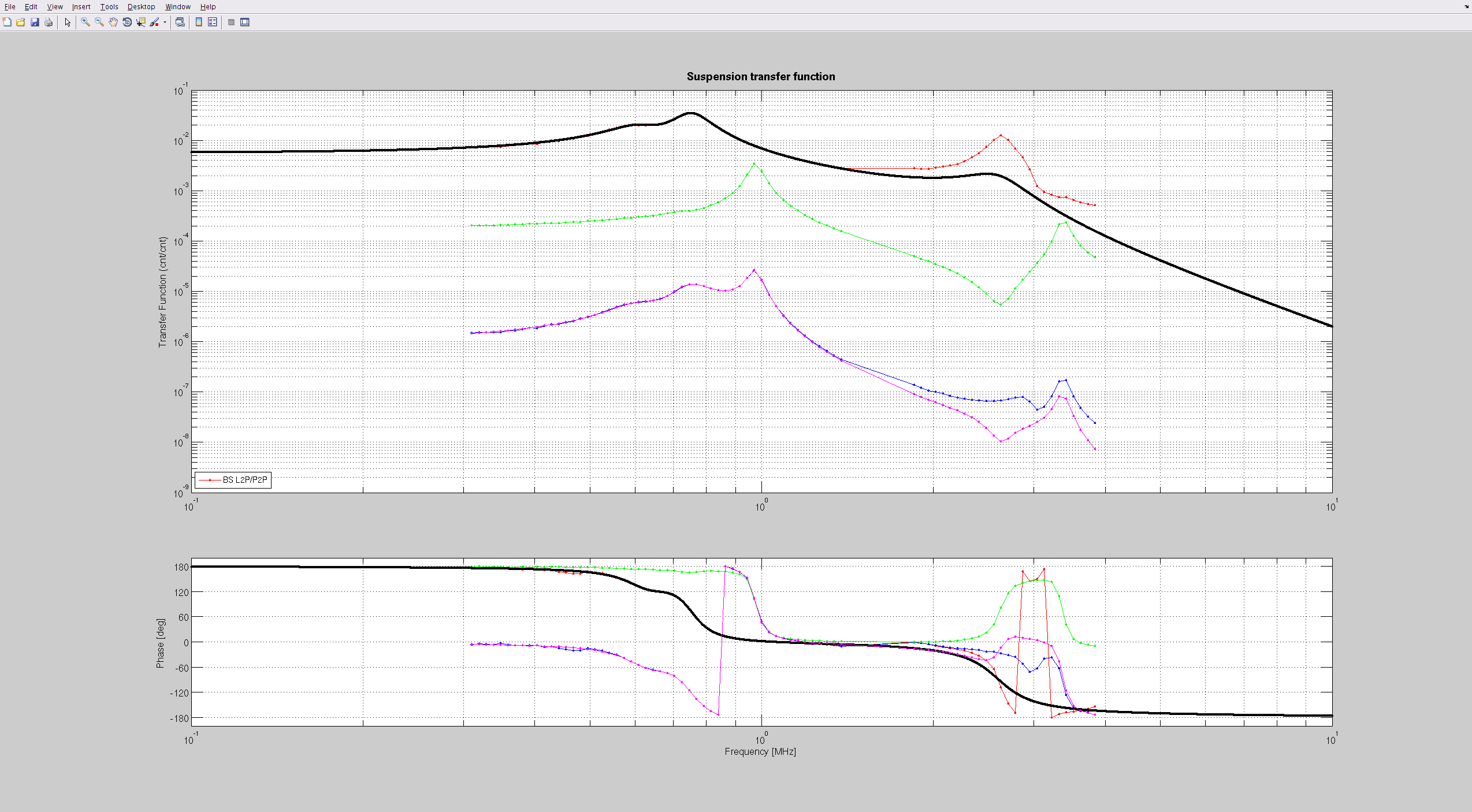Open the Desktop menu
The image size is (1472, 812).
(141, 7)
